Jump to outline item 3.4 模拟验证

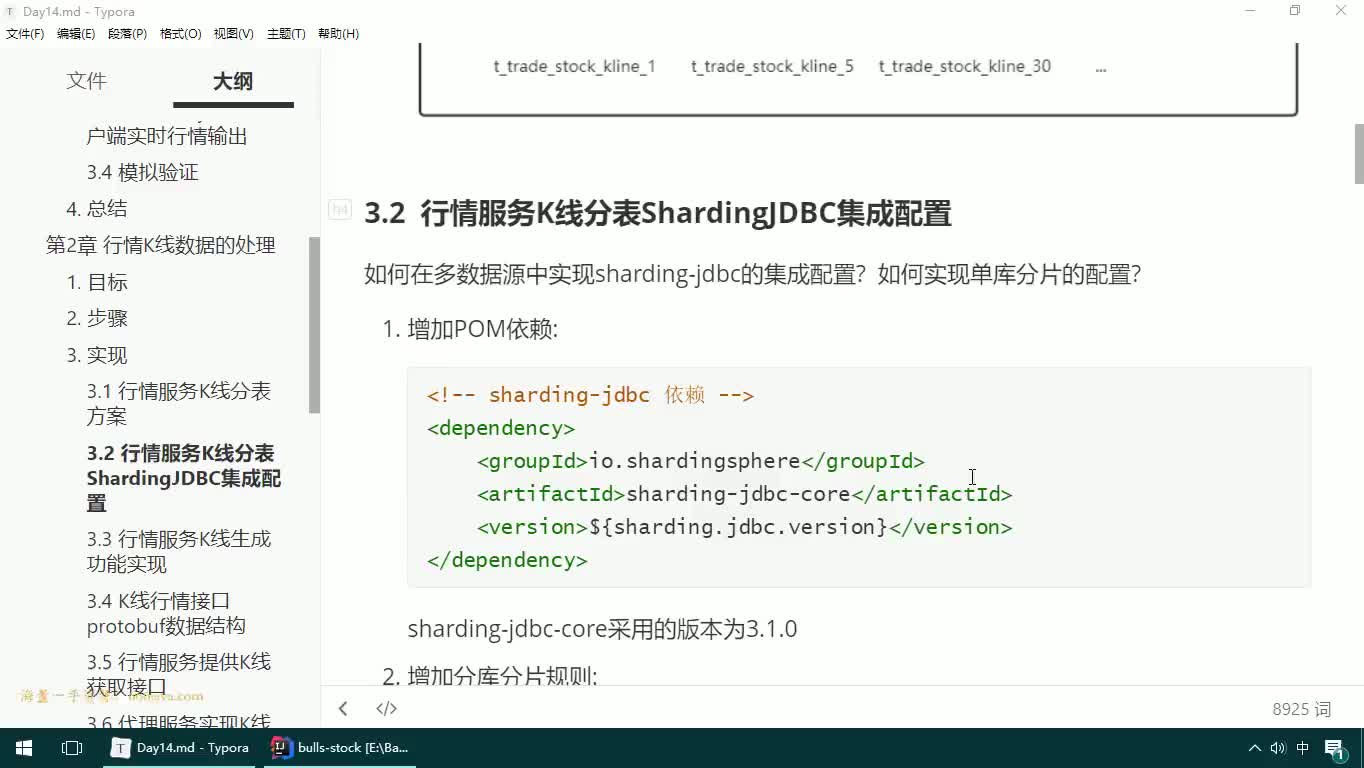click(142, 172)
